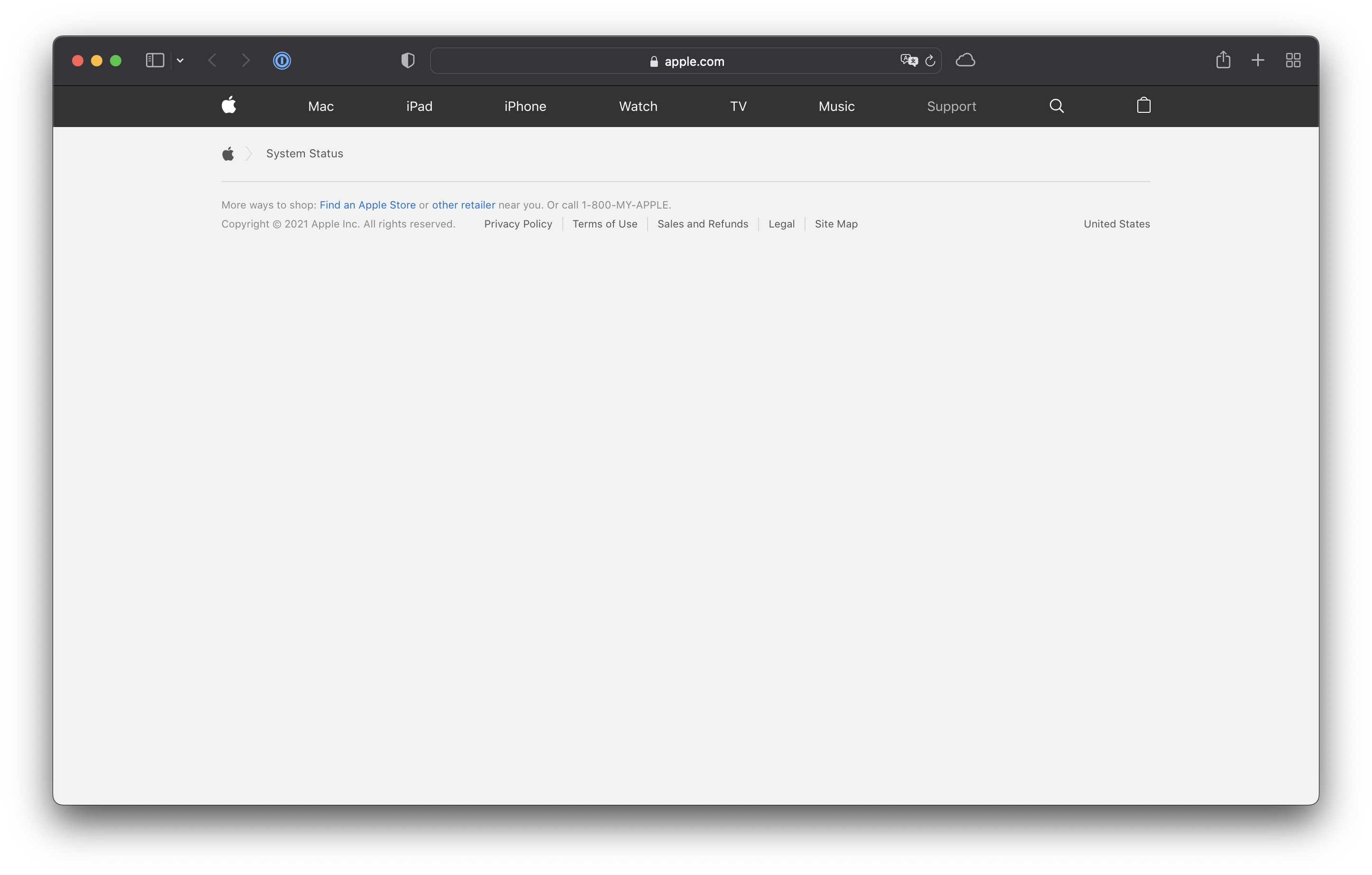1372x875 pixels.
Task: Navigate back to the previous page
Action: (x=211, y=60)
